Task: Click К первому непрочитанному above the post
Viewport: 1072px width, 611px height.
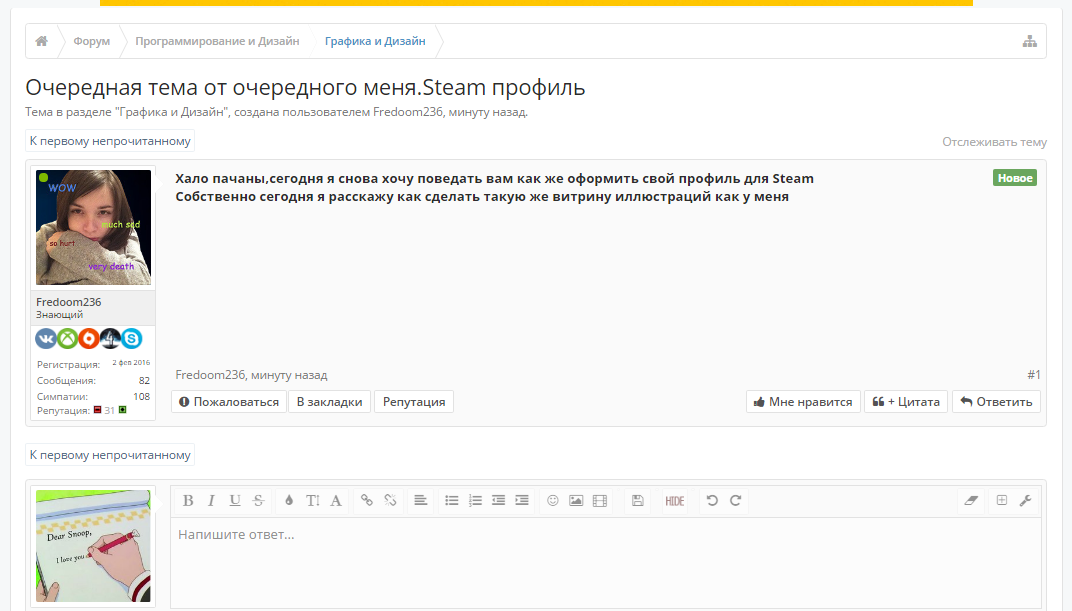Action: click(110, 141)
